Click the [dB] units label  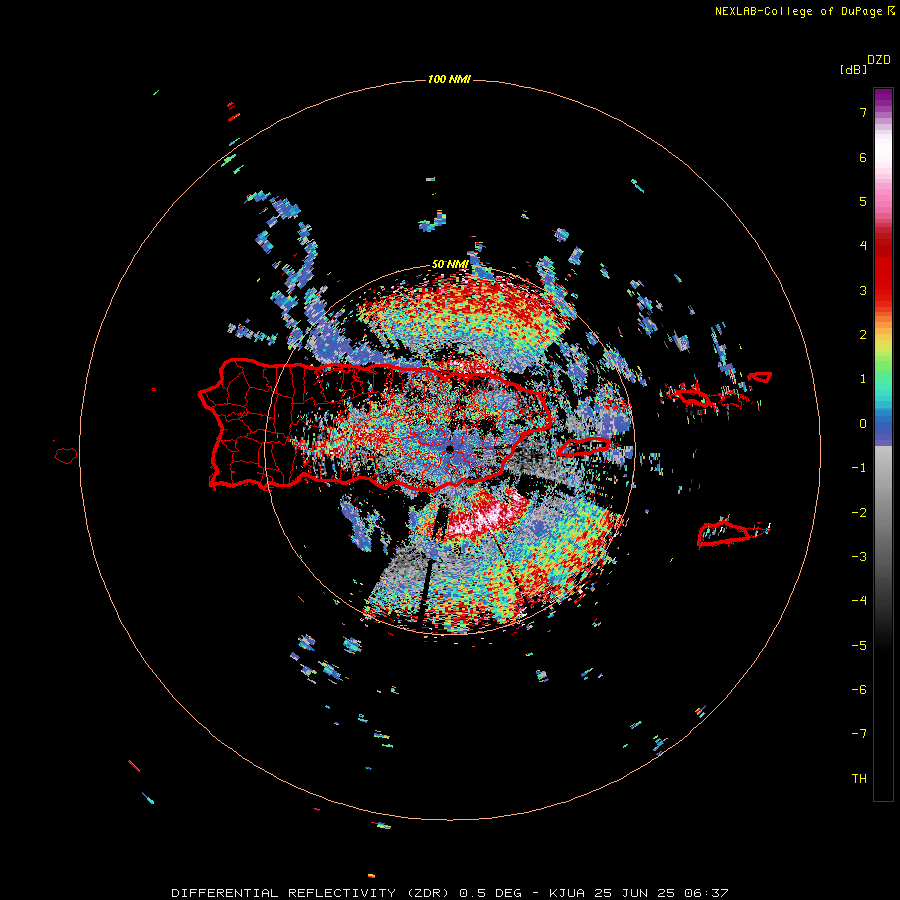[854, 70]
